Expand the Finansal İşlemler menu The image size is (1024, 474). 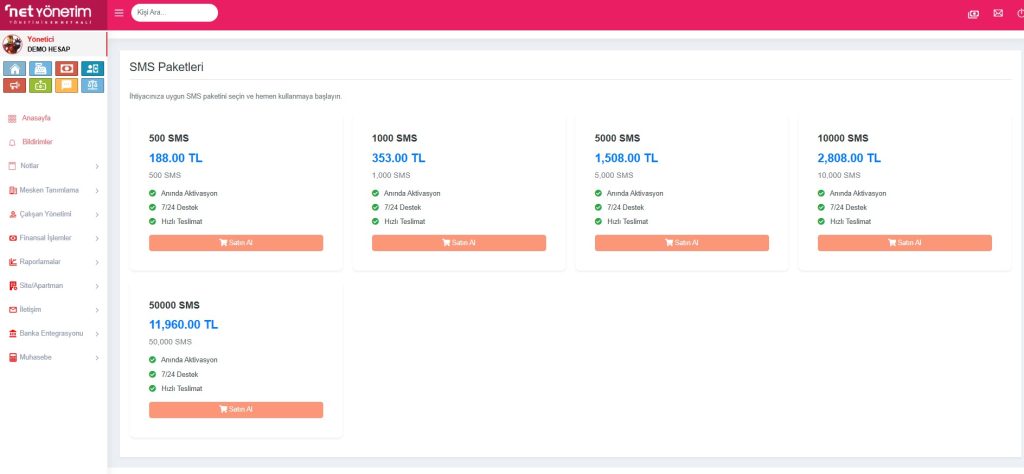point(53,238)
